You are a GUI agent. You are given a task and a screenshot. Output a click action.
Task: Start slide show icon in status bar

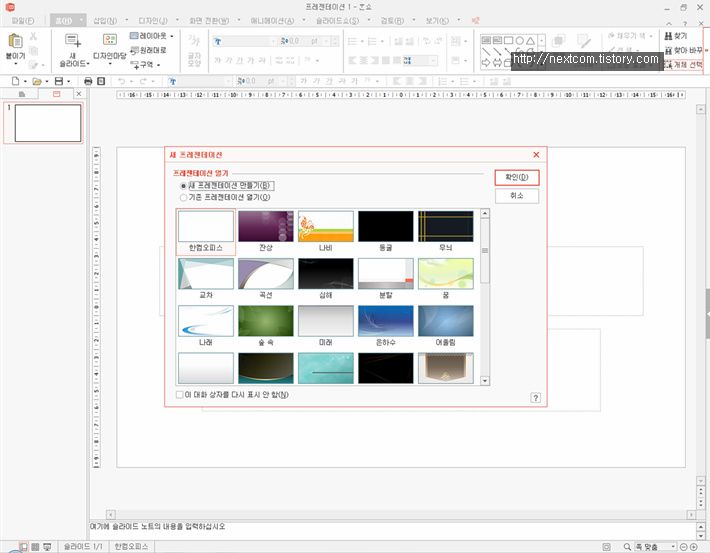tap(47, 547)
